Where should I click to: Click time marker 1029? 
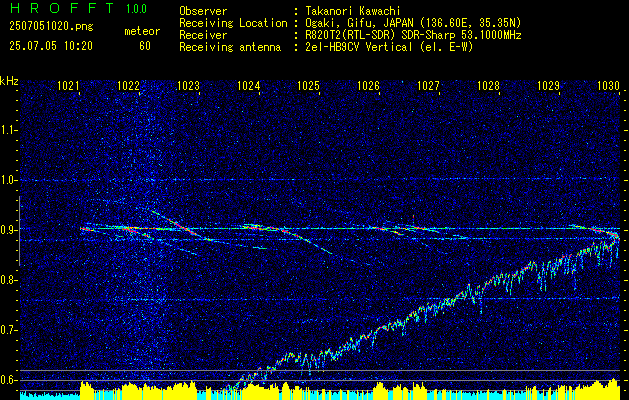click(x=549, y=85)
